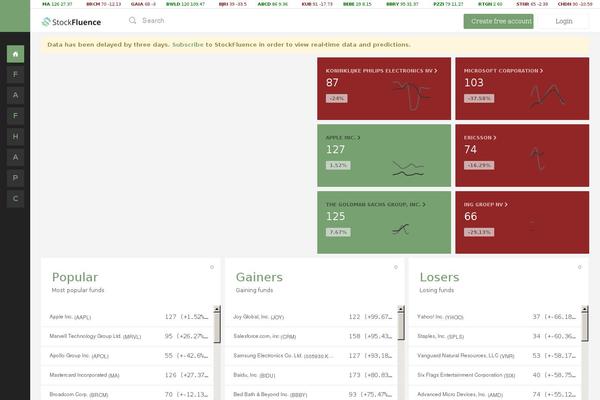
Task: Click the BEBE ticker in the top bar
Action: [357, 4]
